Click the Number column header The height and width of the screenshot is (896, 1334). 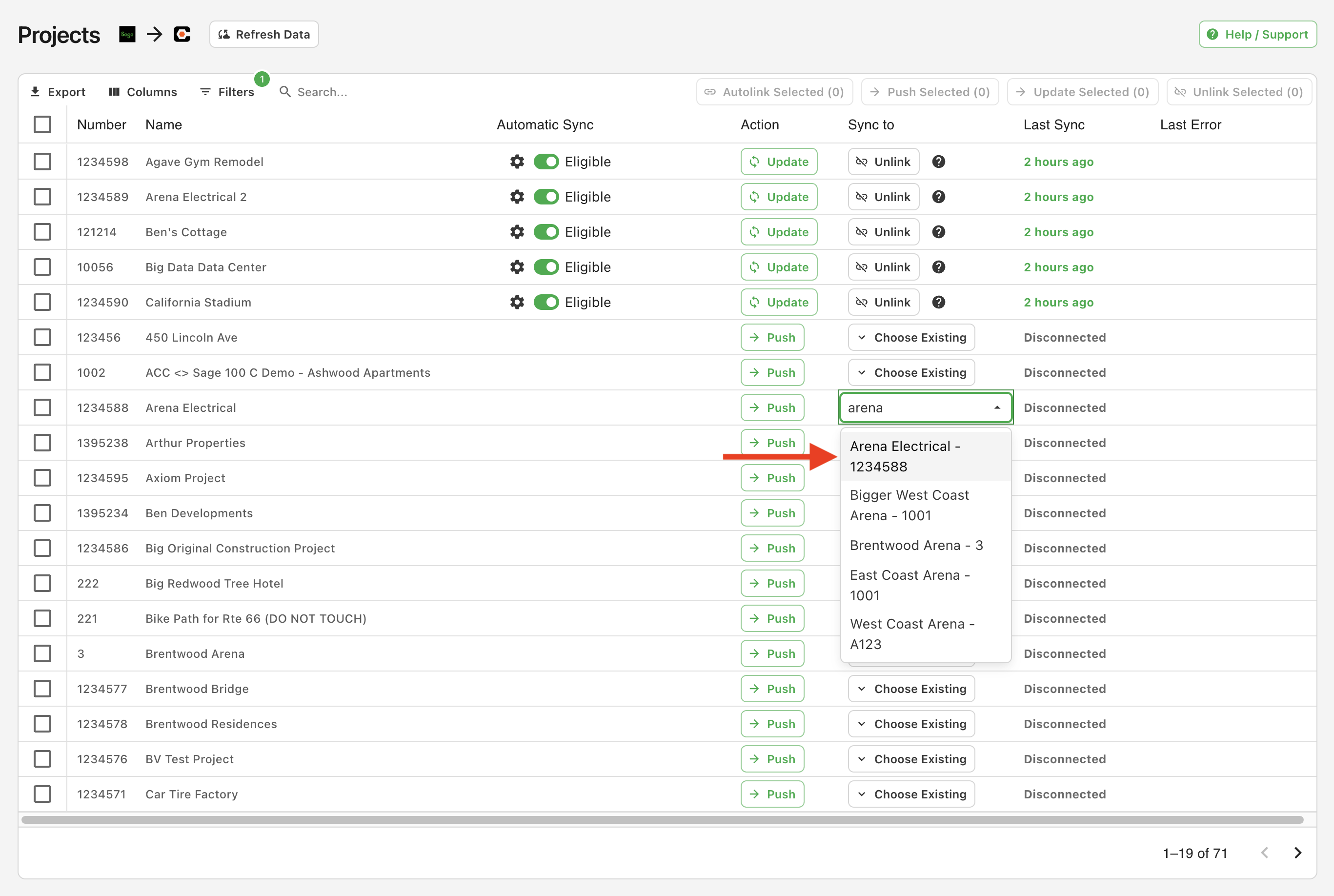click(x=101, y=124)
